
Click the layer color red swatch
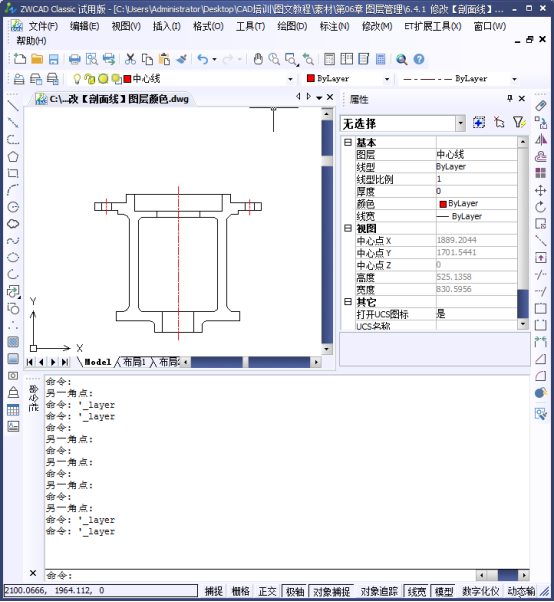click(x=127, y=79)
